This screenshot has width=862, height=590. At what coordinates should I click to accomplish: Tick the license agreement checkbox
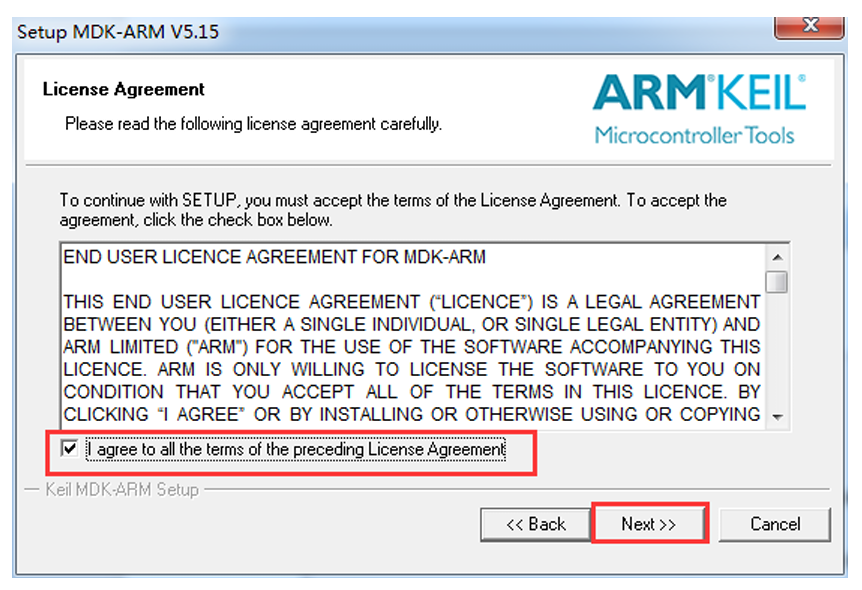pos(69,449)
